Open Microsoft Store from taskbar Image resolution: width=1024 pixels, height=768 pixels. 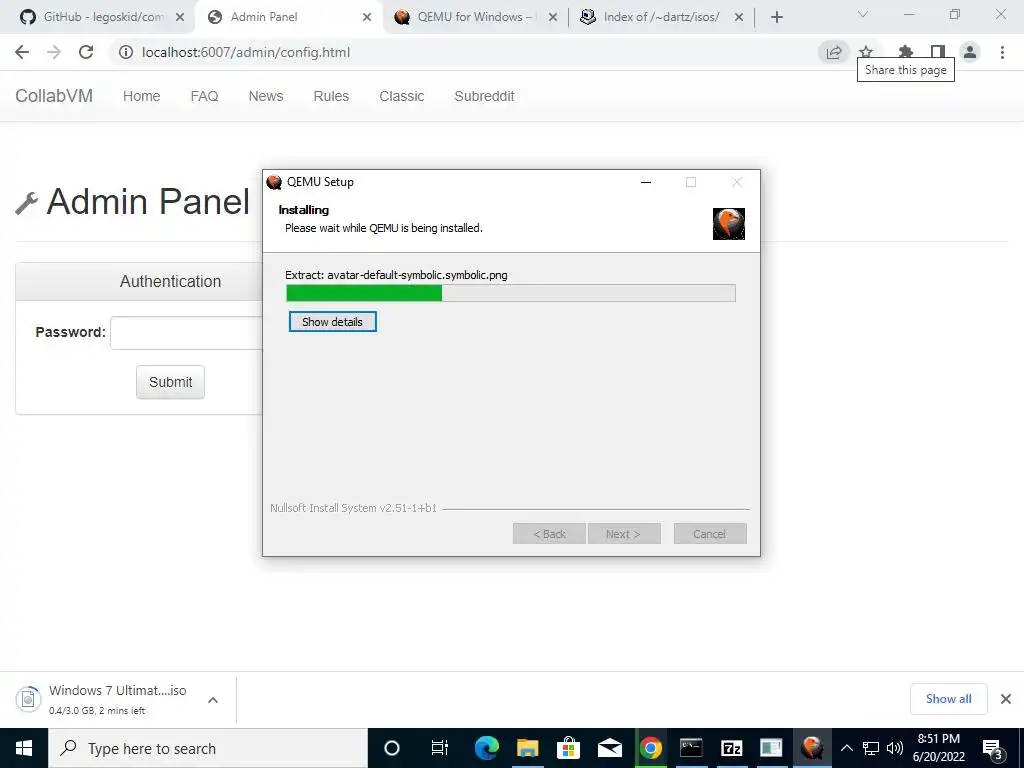[x=568, y=748]
